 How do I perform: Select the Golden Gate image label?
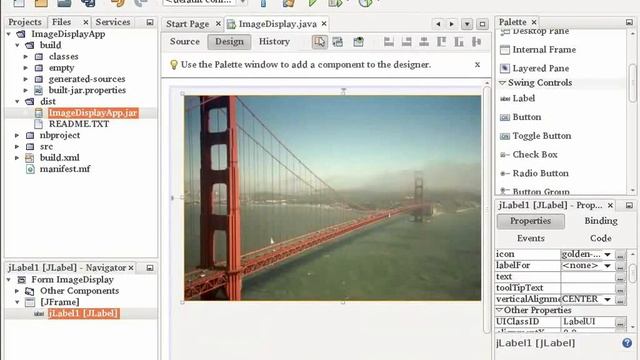(332, 198)
